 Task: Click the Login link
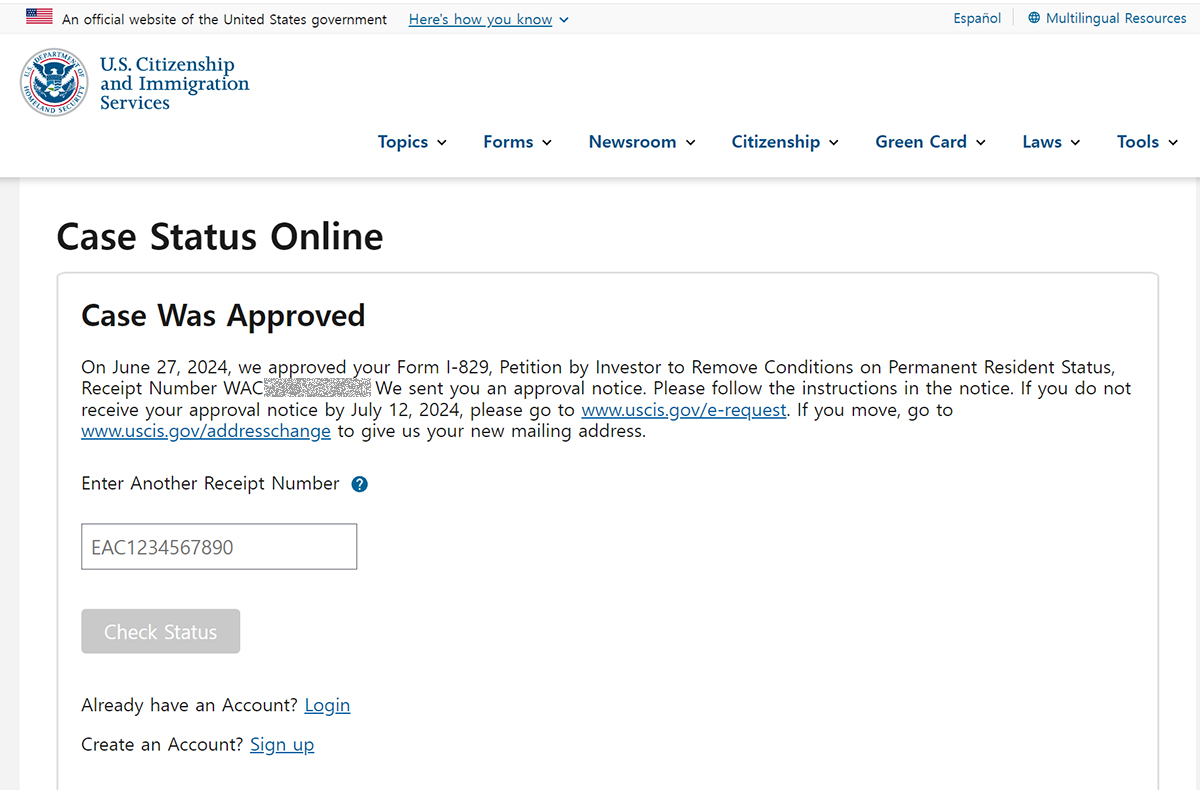click(327, 705)
